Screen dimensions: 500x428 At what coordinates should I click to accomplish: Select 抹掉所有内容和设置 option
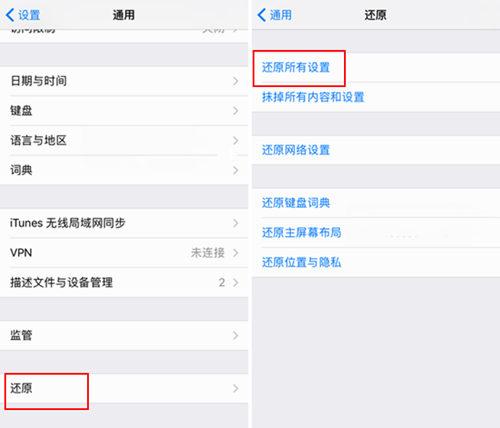(x=376, y=97)
